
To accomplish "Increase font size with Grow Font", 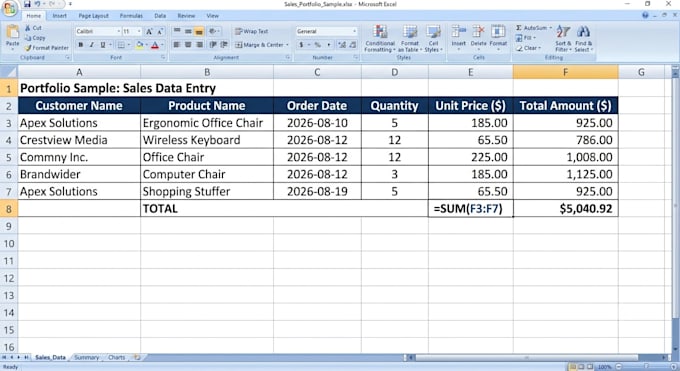I will click(x=149, y=32).
